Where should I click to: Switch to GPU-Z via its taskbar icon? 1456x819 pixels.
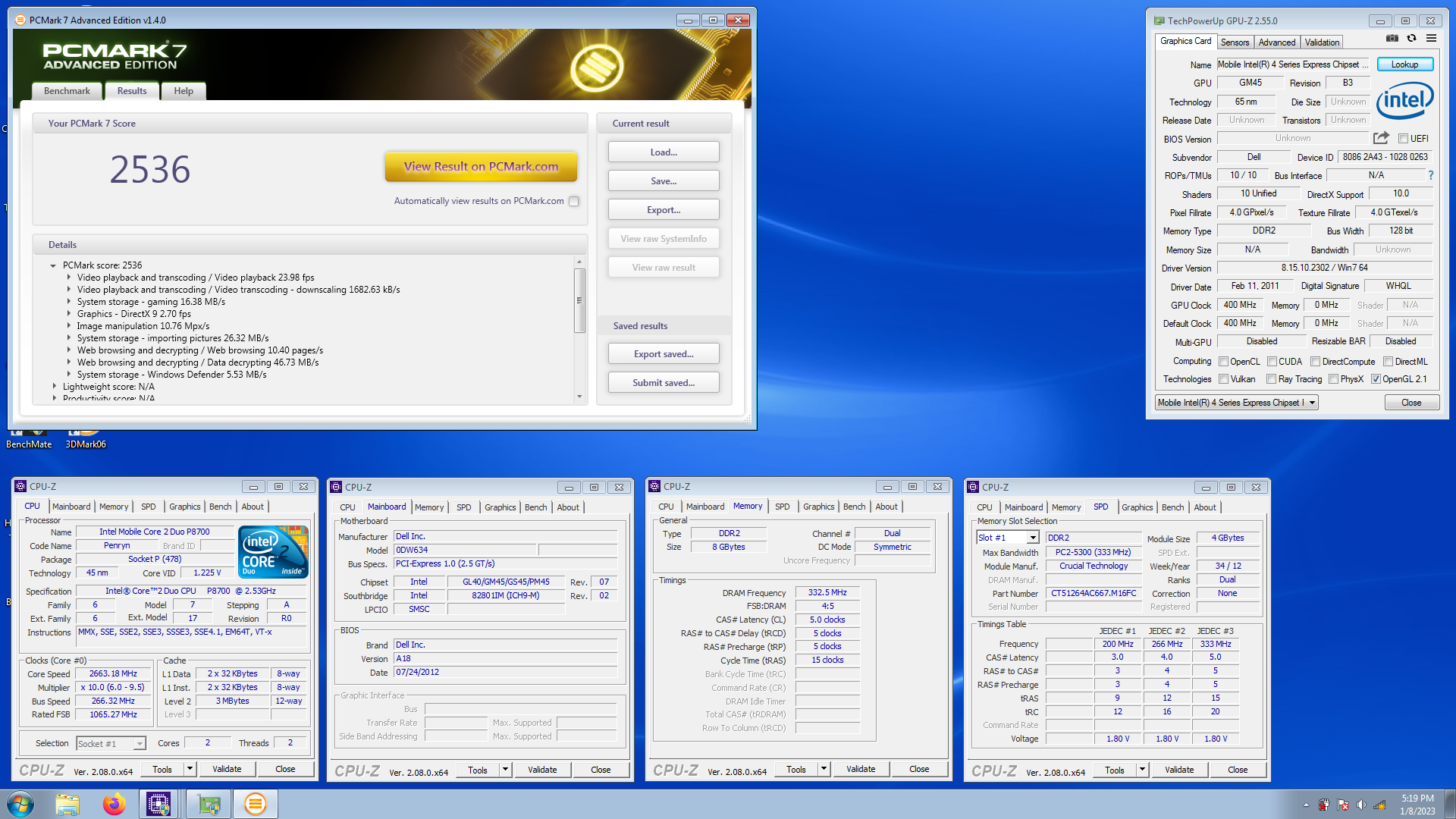209,804
